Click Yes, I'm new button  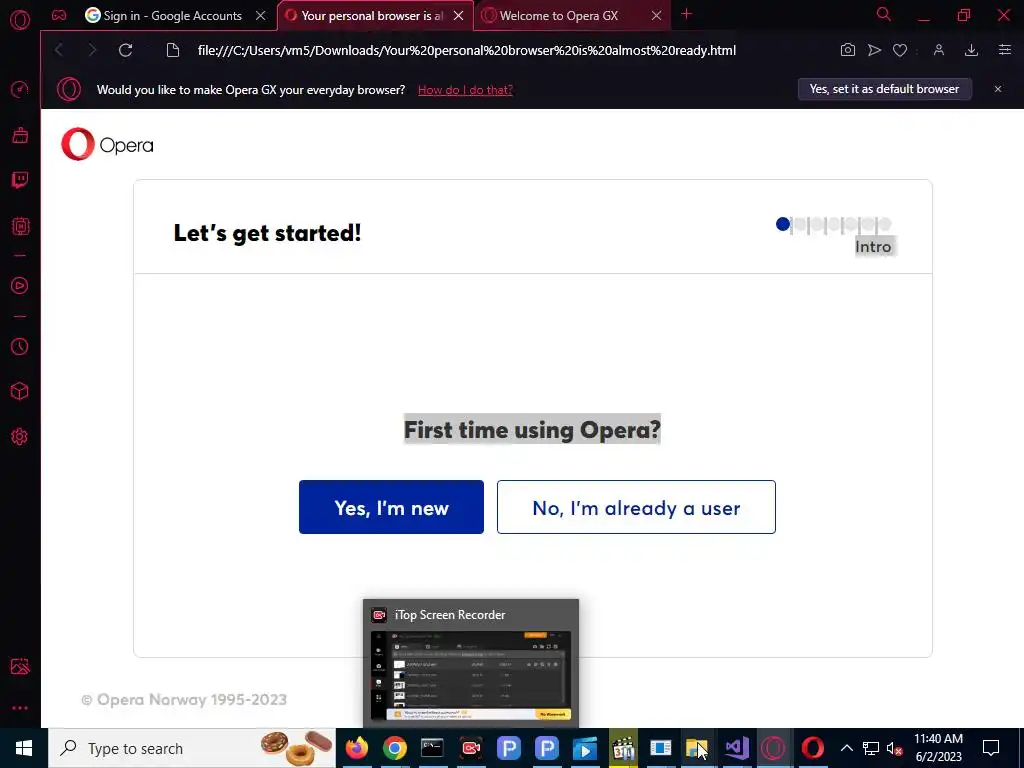[391, 507]
